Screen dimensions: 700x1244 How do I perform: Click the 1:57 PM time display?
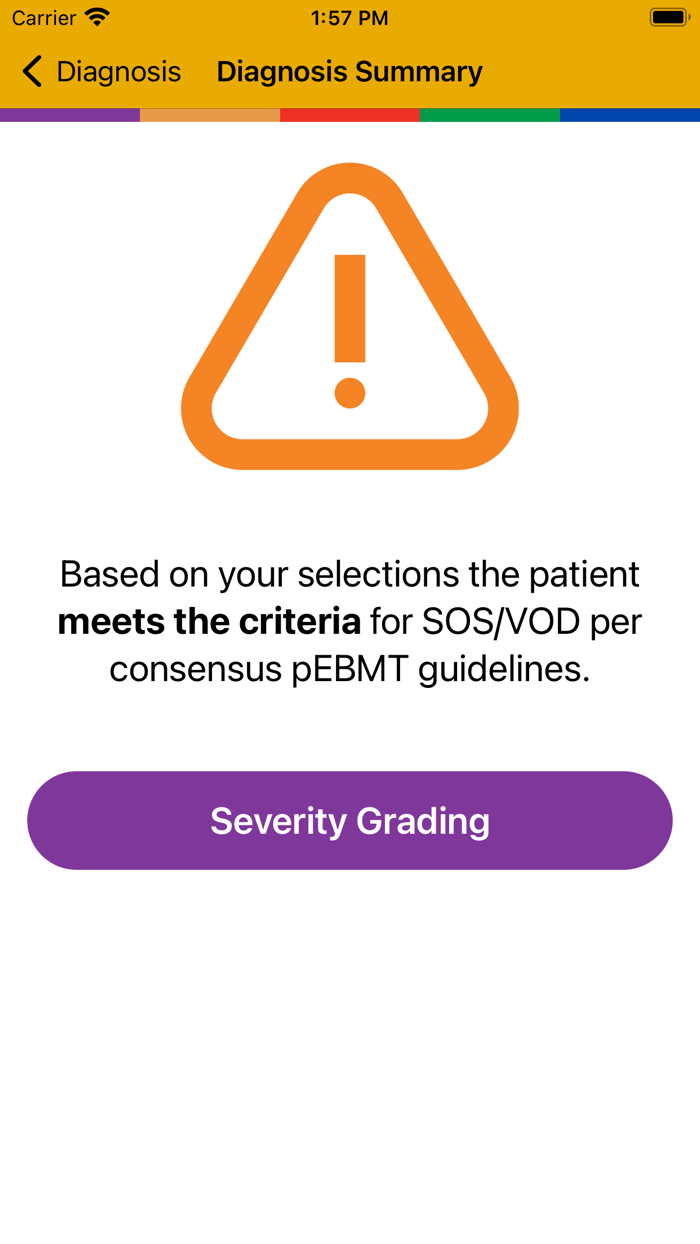tap(350, 16)
